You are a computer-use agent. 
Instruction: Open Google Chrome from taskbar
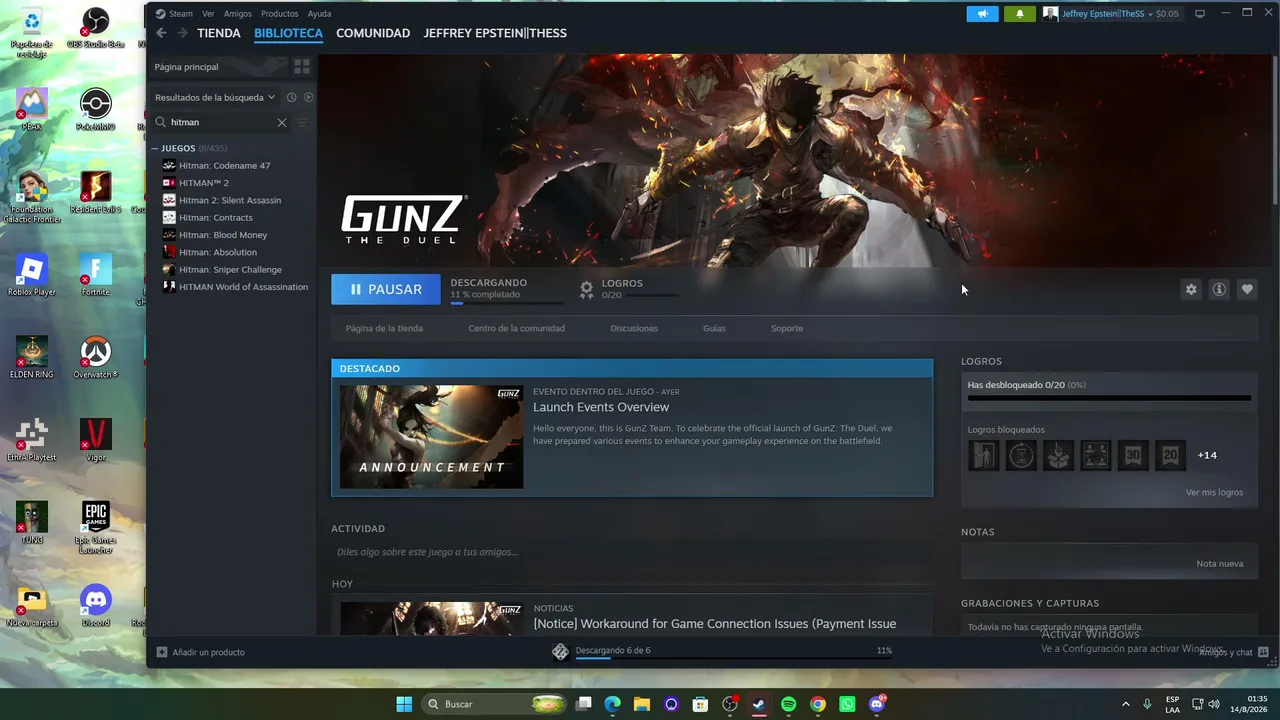point(818,704)
